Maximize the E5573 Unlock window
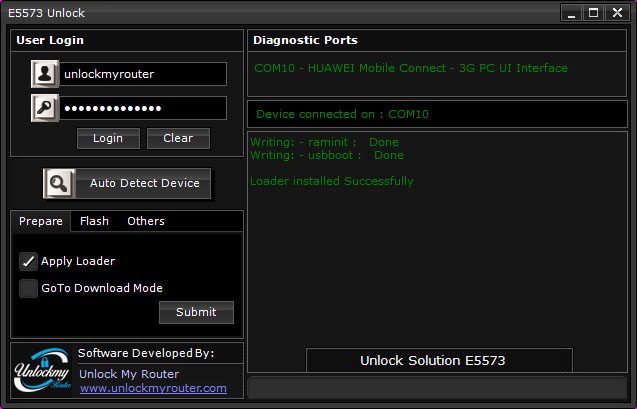The image size is (637, 409). tap(594, 13)
